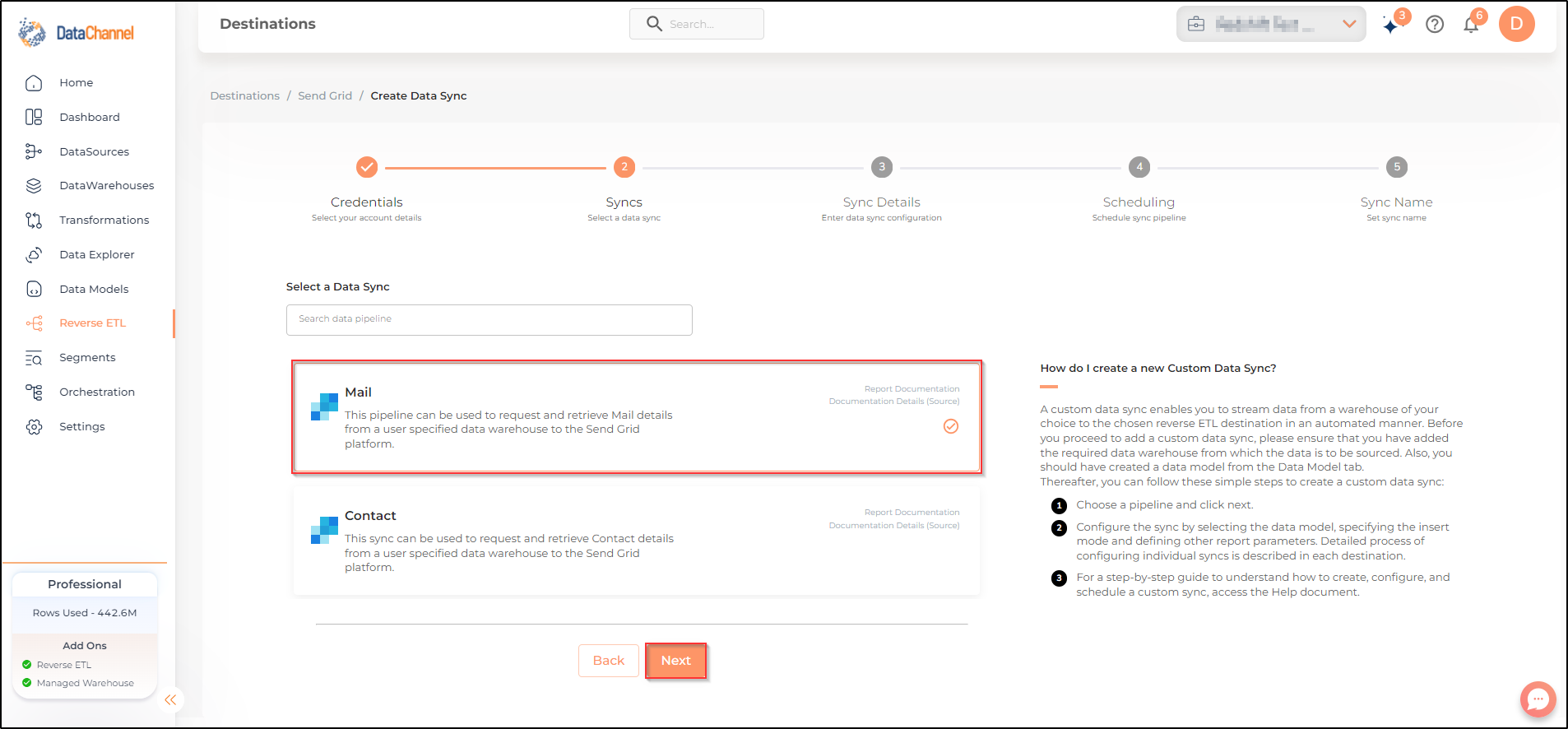Image resolution: width=1568 pixels, height=729 pixels.
Task: Open Settings menu item
Action: click(x=82, y=426)
